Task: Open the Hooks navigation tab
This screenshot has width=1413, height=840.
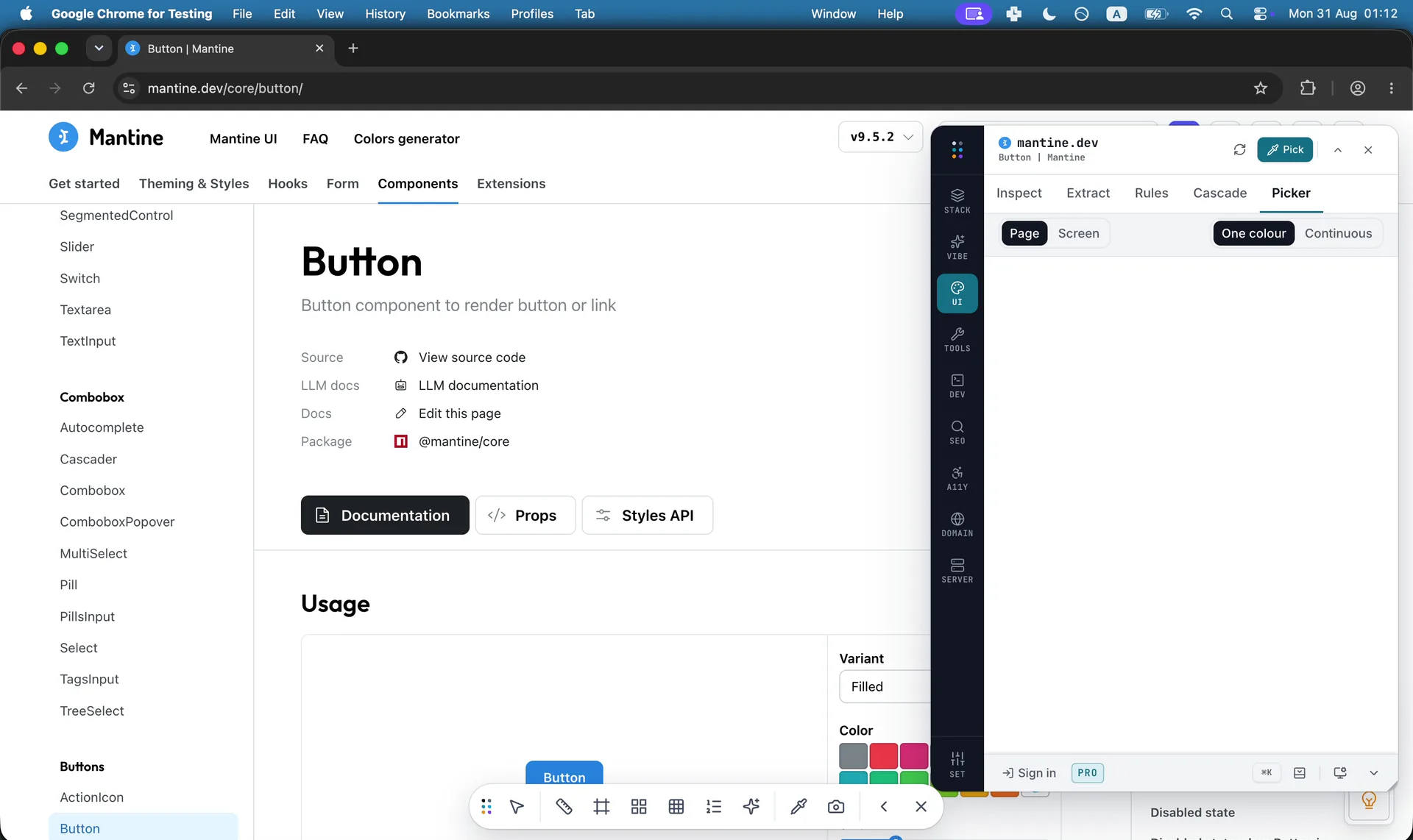Action: (x=287, y=184)
